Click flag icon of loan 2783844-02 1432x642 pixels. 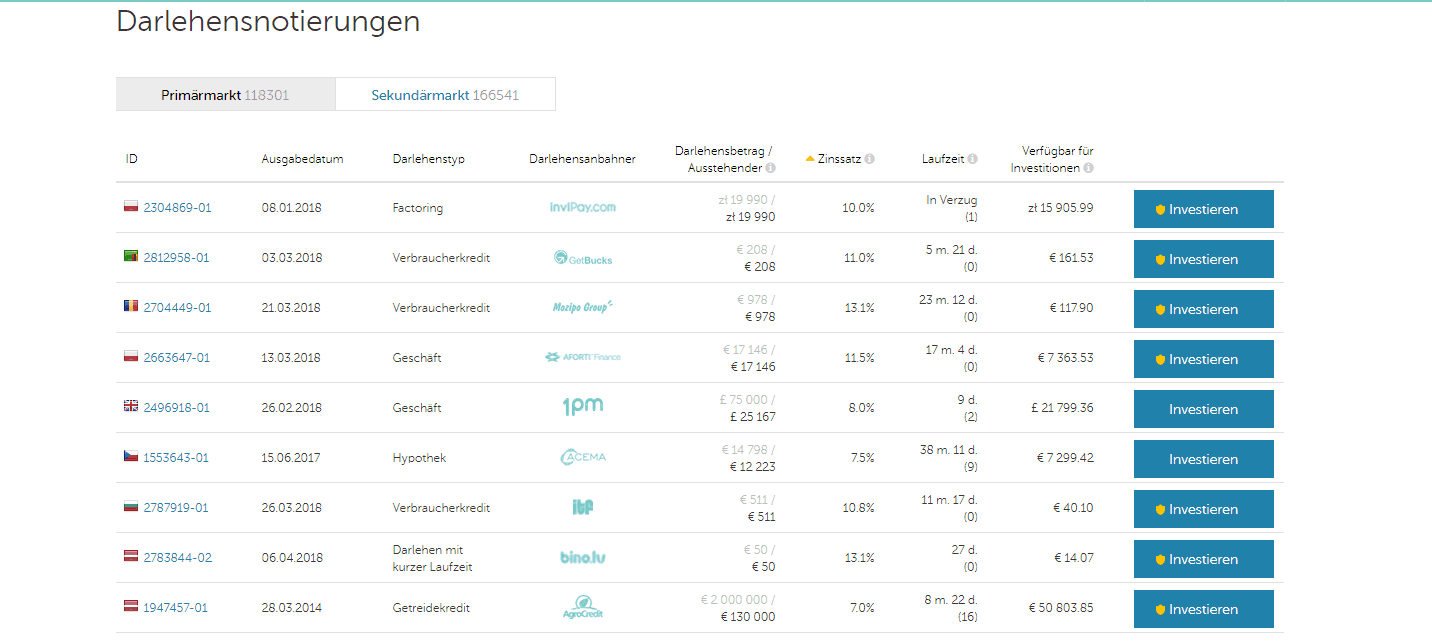[x=130, y=557]
